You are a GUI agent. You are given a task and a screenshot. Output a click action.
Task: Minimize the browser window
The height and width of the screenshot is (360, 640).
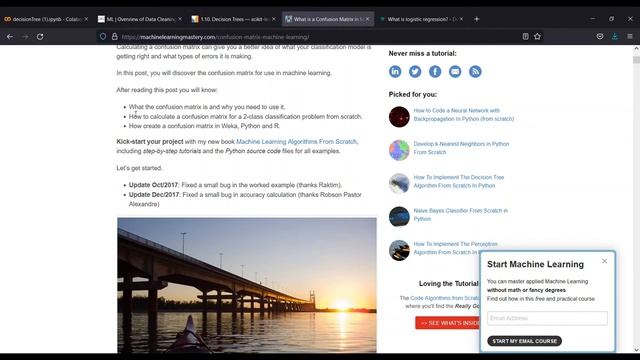[592, 19]
